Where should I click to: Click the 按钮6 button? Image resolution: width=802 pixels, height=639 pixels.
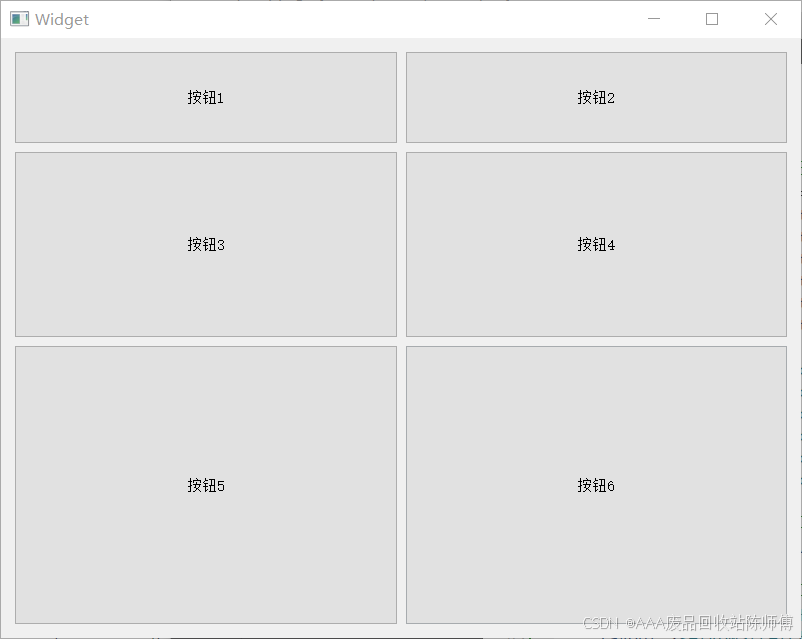pyautogui.click(x=596, y=485)
